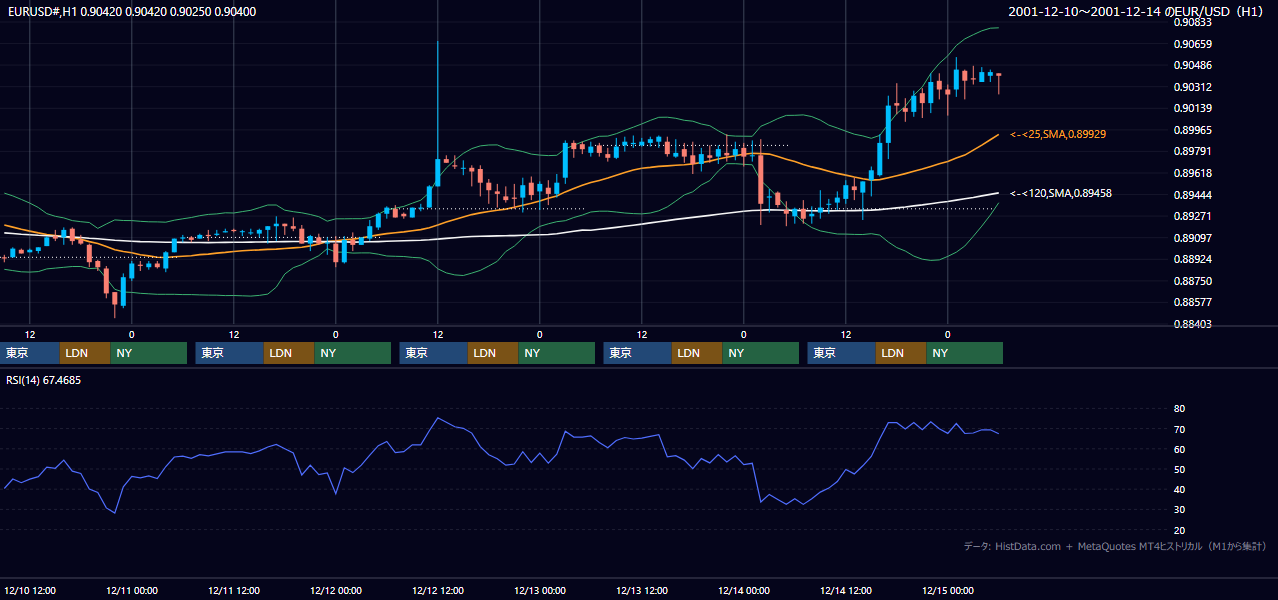Viewport: 1278px width, 600px height.
Task: Click the rightmost NY session box
Action: [x=964, y=353]
